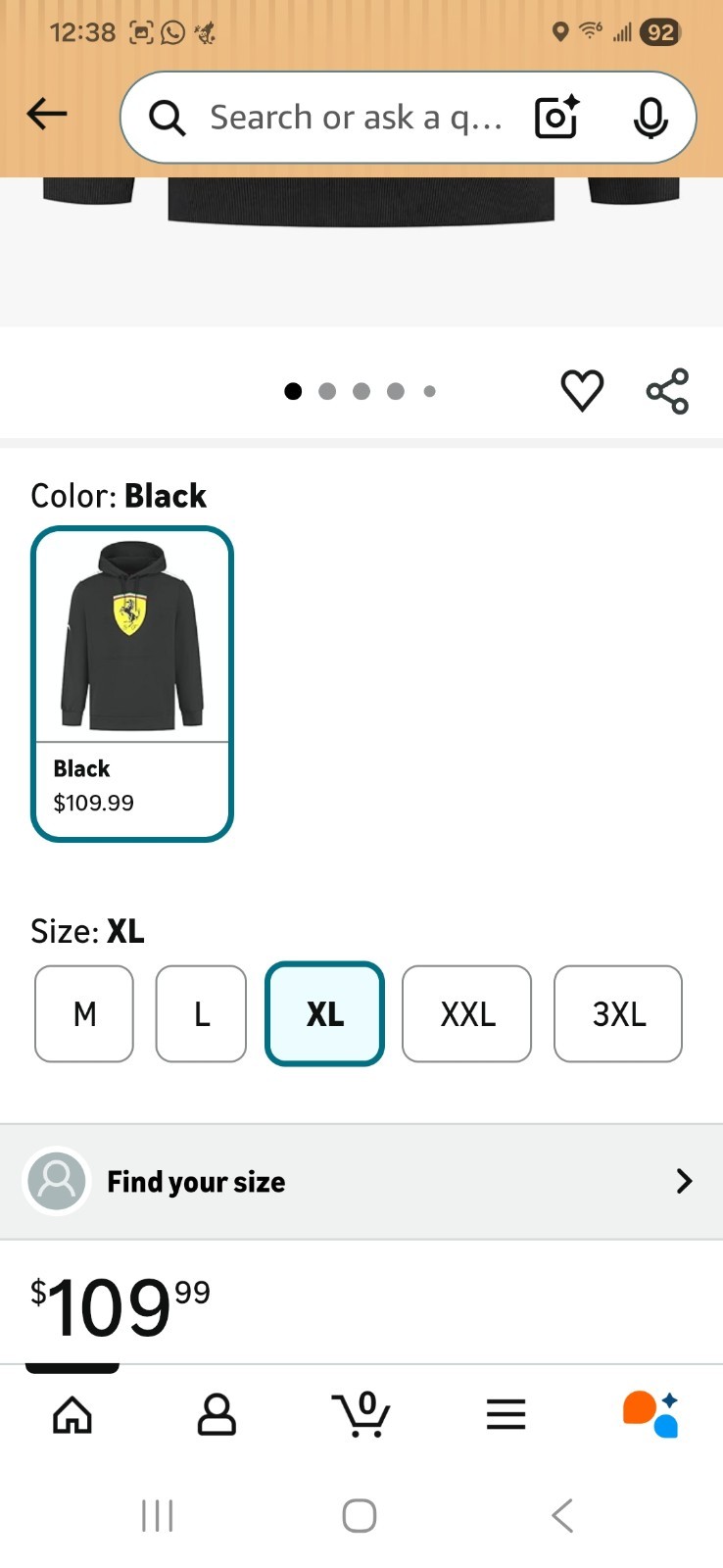The height and width of the screenshot is (1568, 723).
Task: Add item to wishlist with heart icon
Action: coord(582,391)
